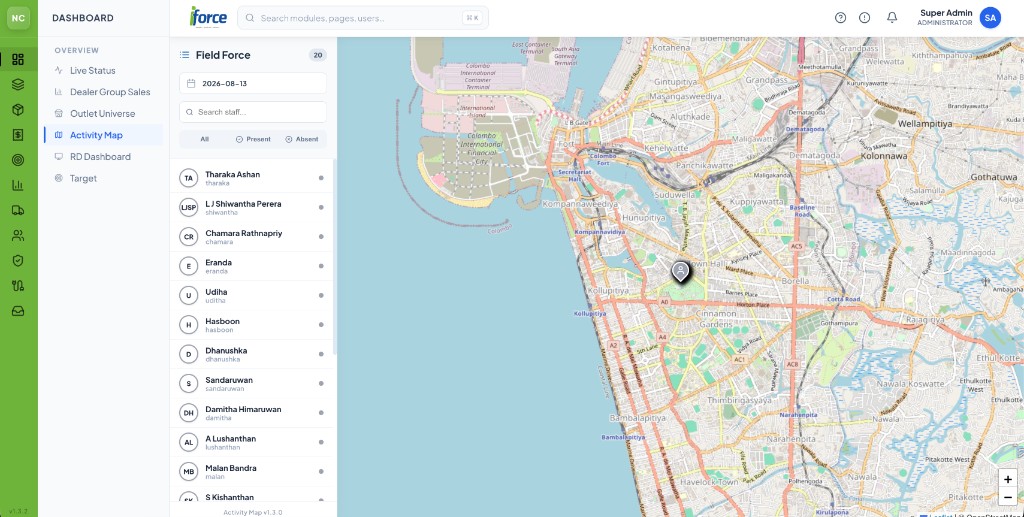Select Udiha in staff list
Image resolution: width=1024 pixels, height=517 pixels.
click(251, 295)
